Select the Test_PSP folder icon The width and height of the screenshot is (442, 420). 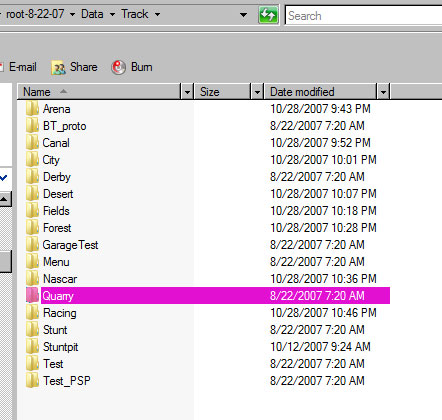click(x=32, y=381)
